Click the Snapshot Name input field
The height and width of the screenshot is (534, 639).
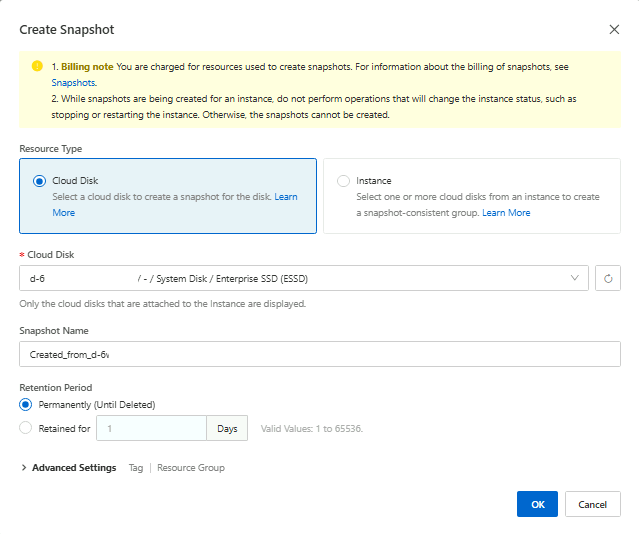(x=320, y=354)
